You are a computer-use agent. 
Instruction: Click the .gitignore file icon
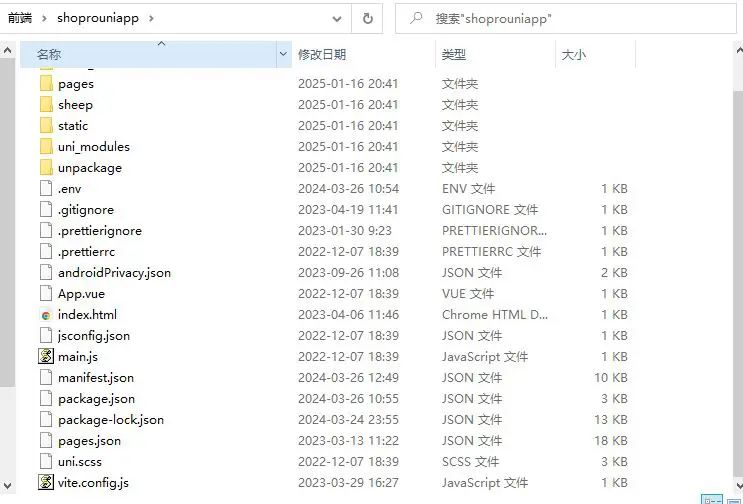(46, 209)
